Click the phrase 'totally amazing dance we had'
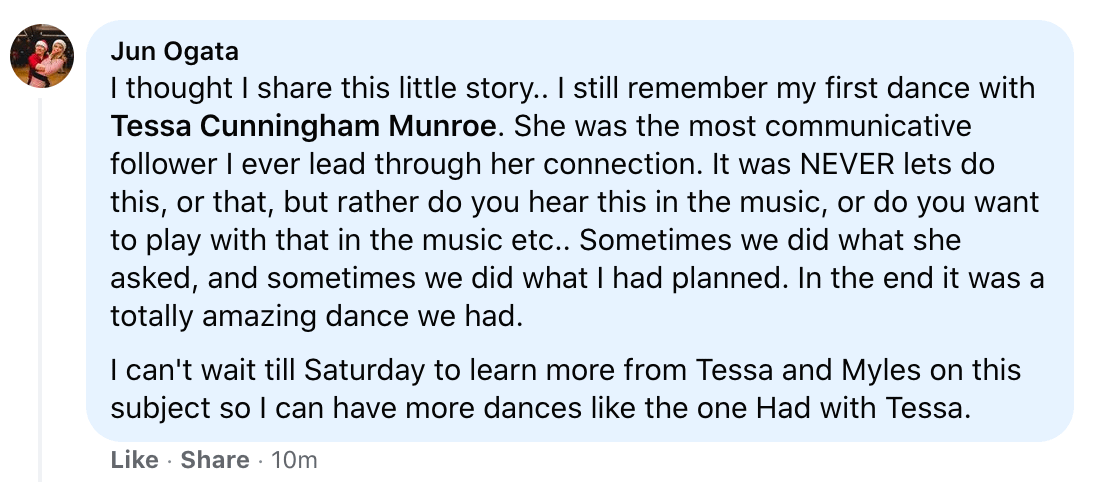The height and width of the screenshot is (482, 1114). (317, 317)
